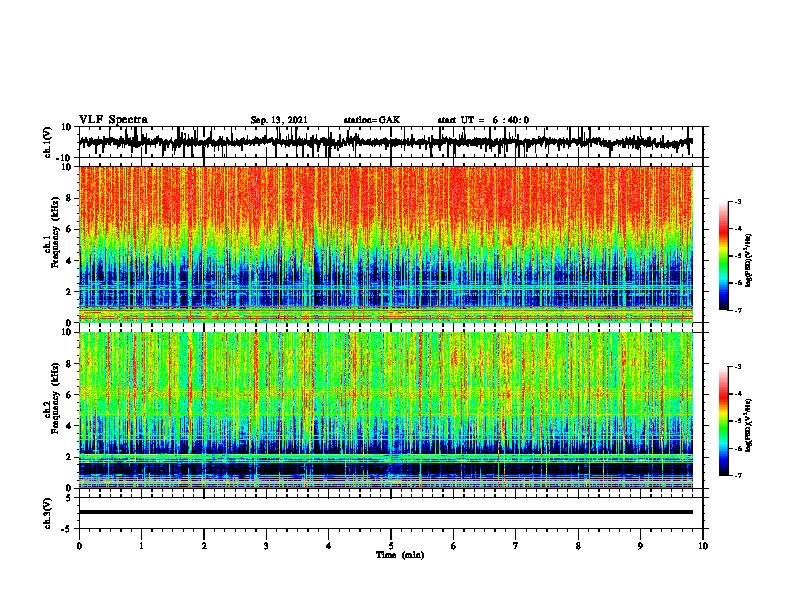Click the "-5" tick on ch.3(V) axis
The width and height of the screenshot is (792, 612).
coord(68,529)
